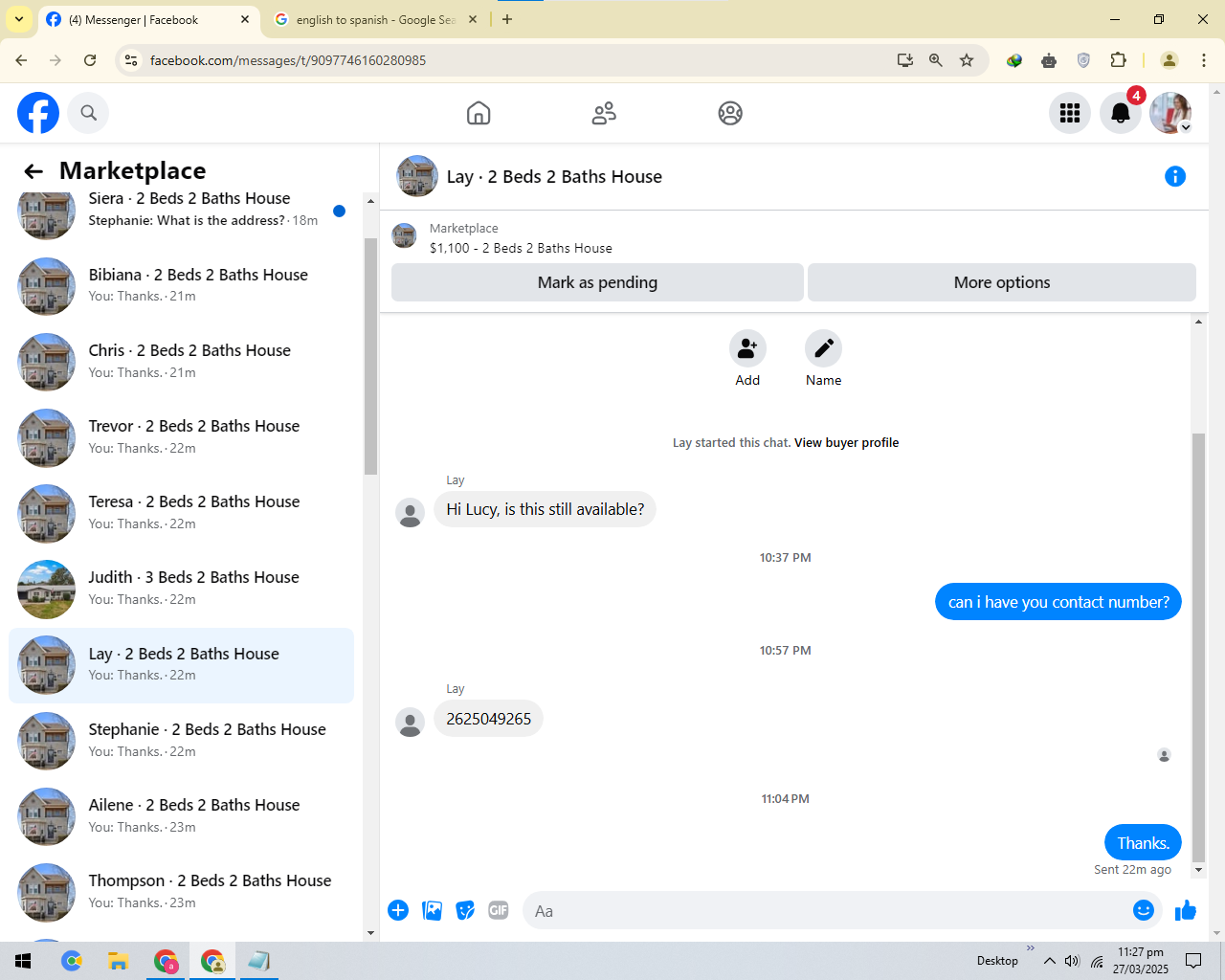
Task: Click the conversation list scrollbar
Action: pyautogui.click(x=370, y=356)
